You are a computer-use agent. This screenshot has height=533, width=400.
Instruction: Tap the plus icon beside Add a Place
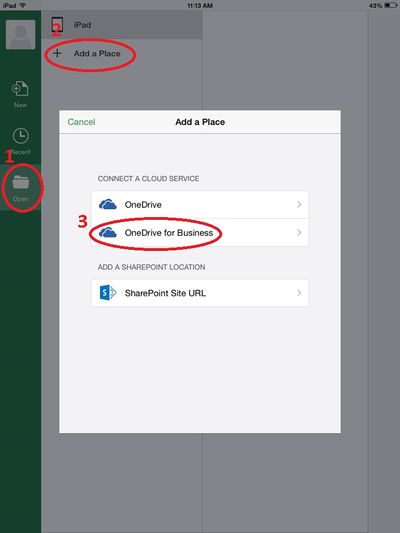click(x=57, y=53)
